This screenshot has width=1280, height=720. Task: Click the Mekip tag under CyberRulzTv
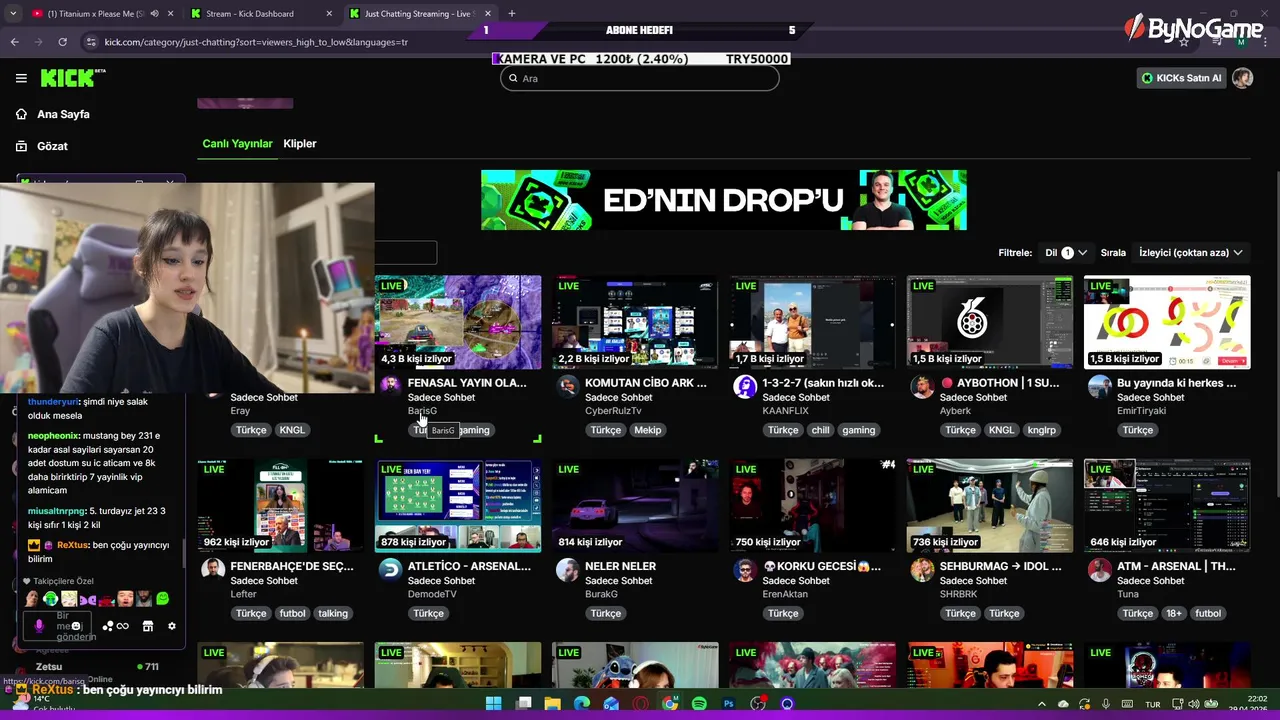coord(648,430)
